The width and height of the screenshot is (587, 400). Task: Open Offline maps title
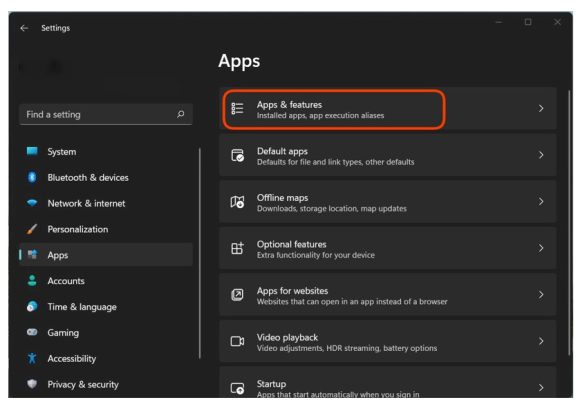[282, 198]
